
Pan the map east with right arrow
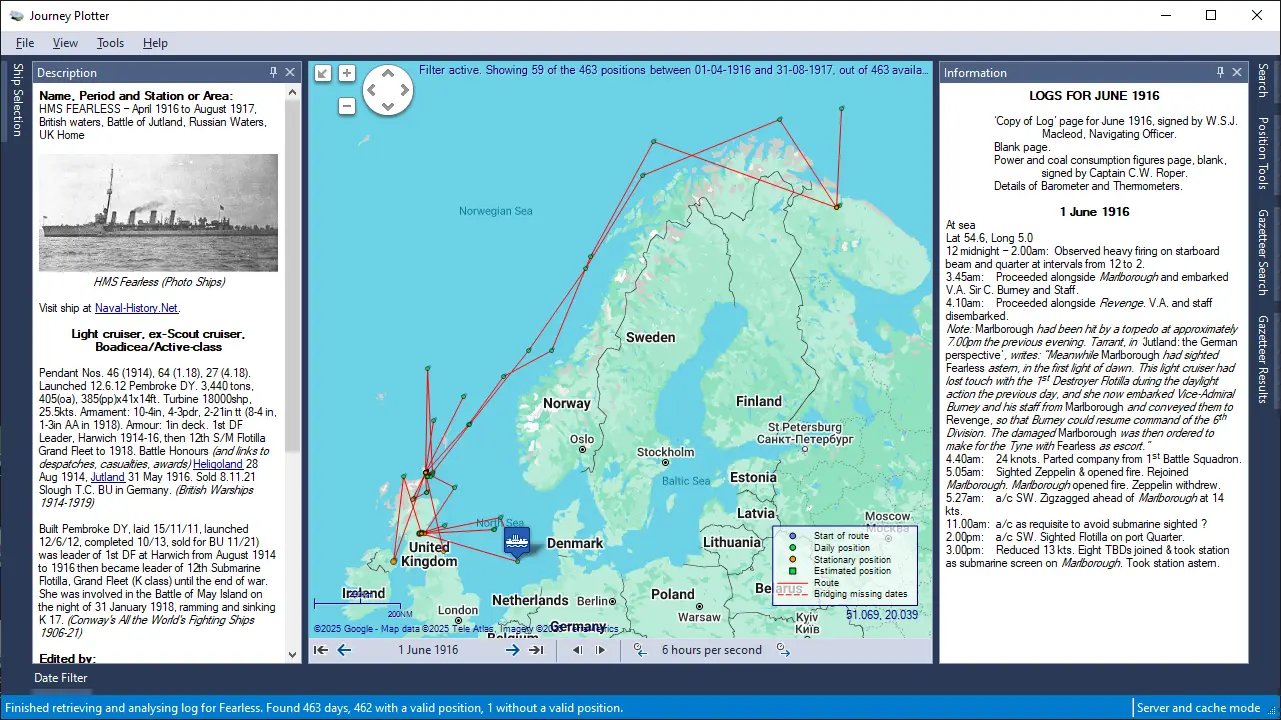coord(403,91)
